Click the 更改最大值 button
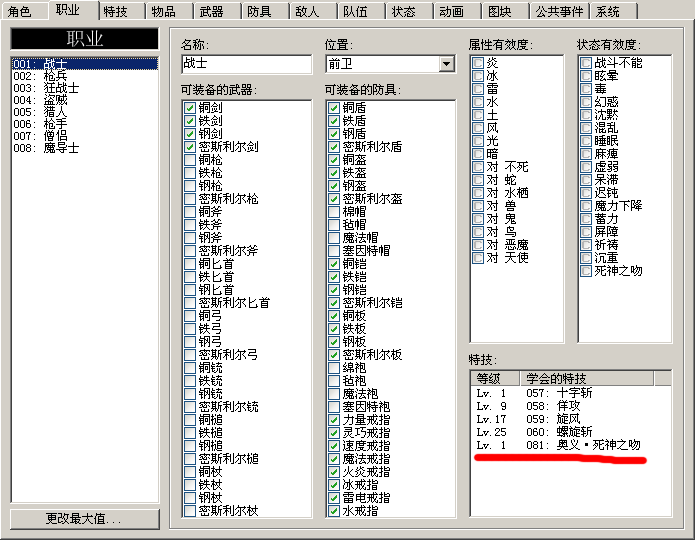The width and height of the screenshot is (695, 540). coord(84,518)
